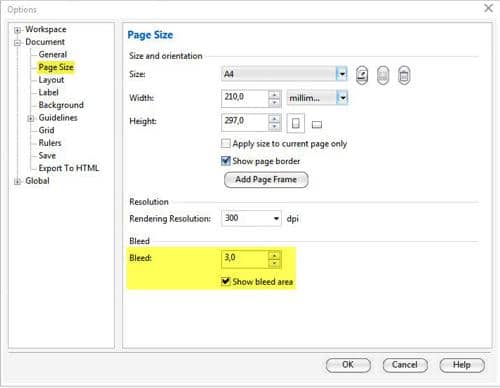Decrease Height with spinner down arrow
Screen dimensions: 500x388
click(x=274, y=127)
